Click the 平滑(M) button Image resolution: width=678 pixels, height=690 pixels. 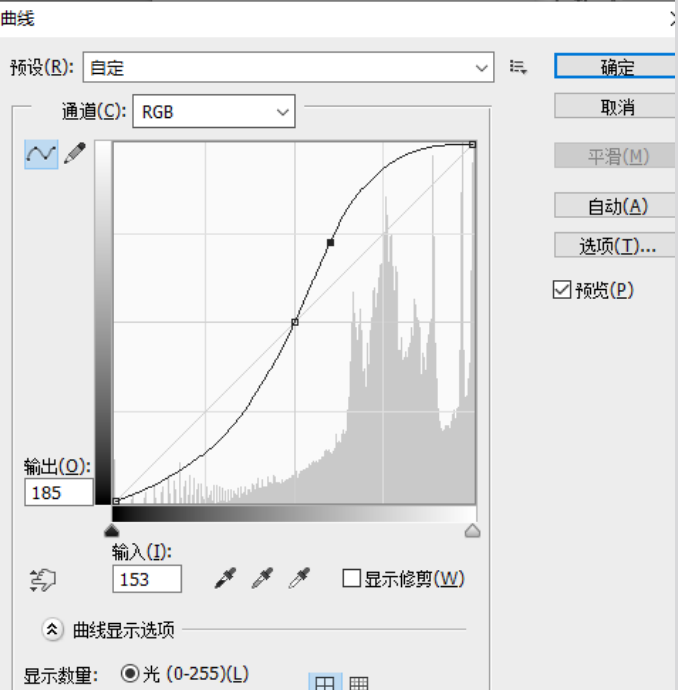[x=615, y=156]
